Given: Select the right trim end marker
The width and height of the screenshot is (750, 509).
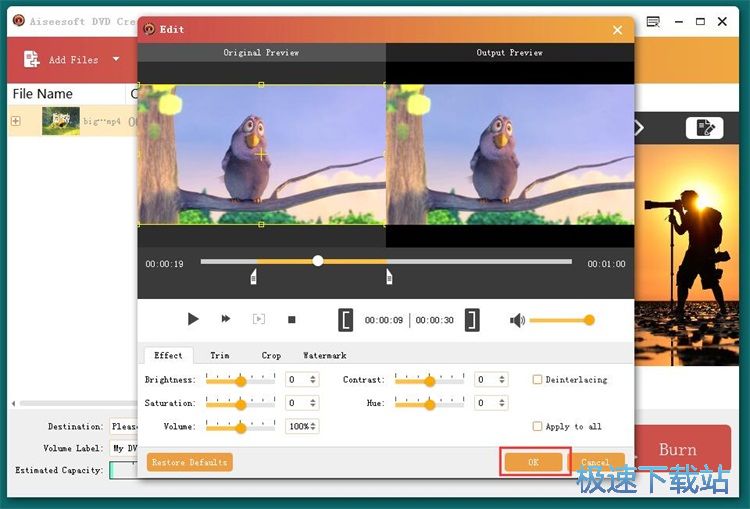Looking at the screenshot, I should click(x=389, y=277).
